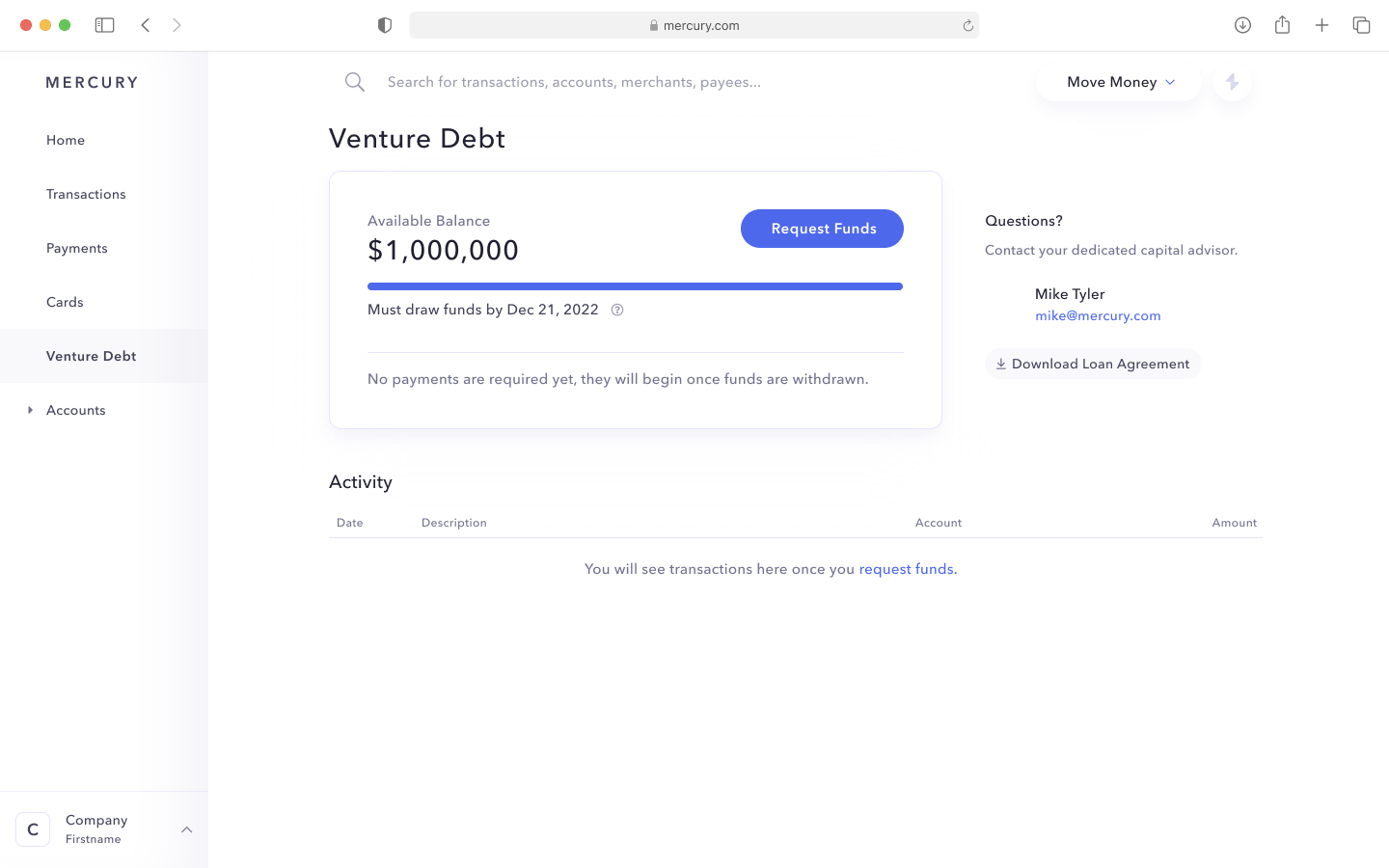The image size is (1389, 868).
Task: Focus the transactions search field
Action: coord(574,82)
